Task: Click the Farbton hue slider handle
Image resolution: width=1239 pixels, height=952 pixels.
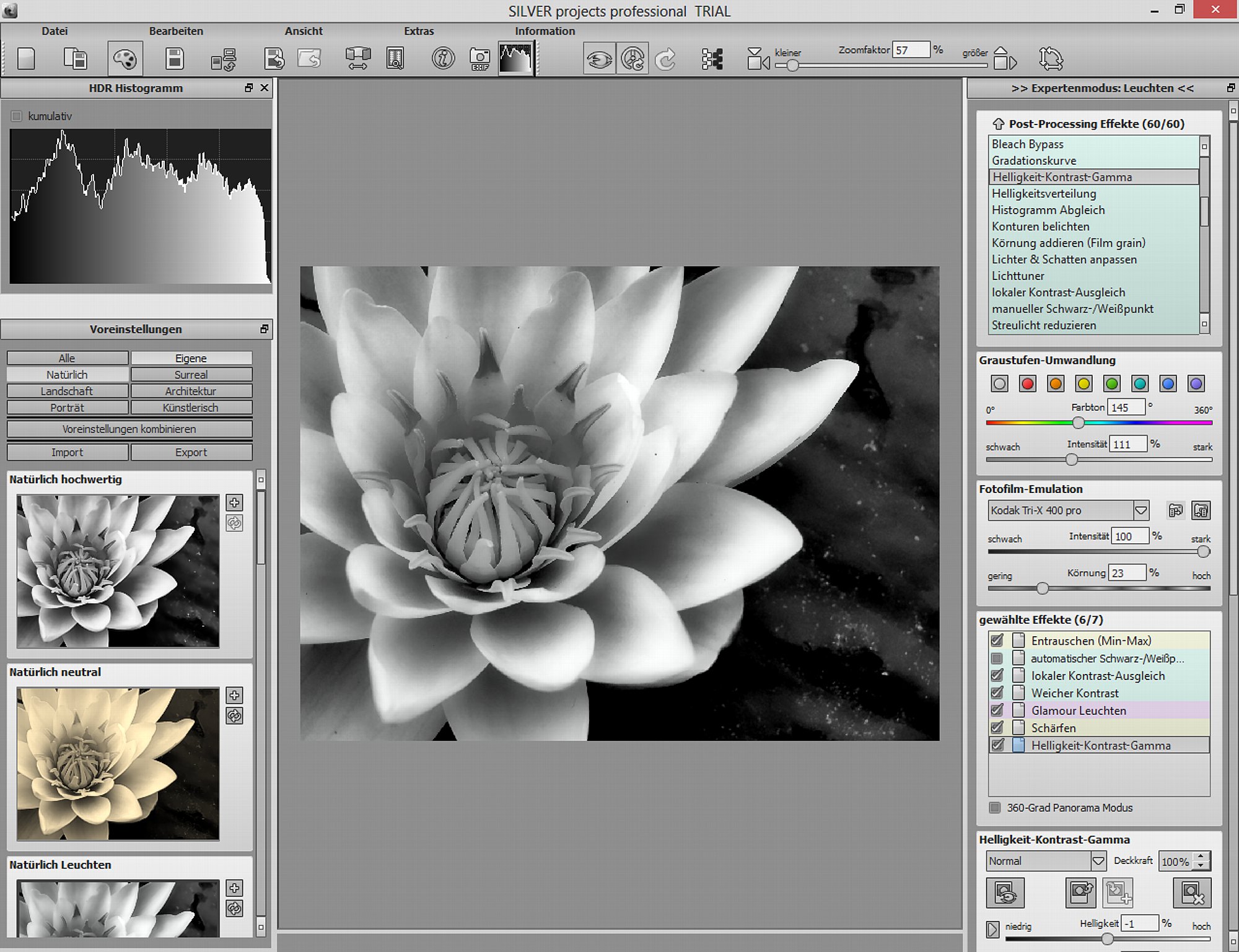Action: click(1078, 423)
